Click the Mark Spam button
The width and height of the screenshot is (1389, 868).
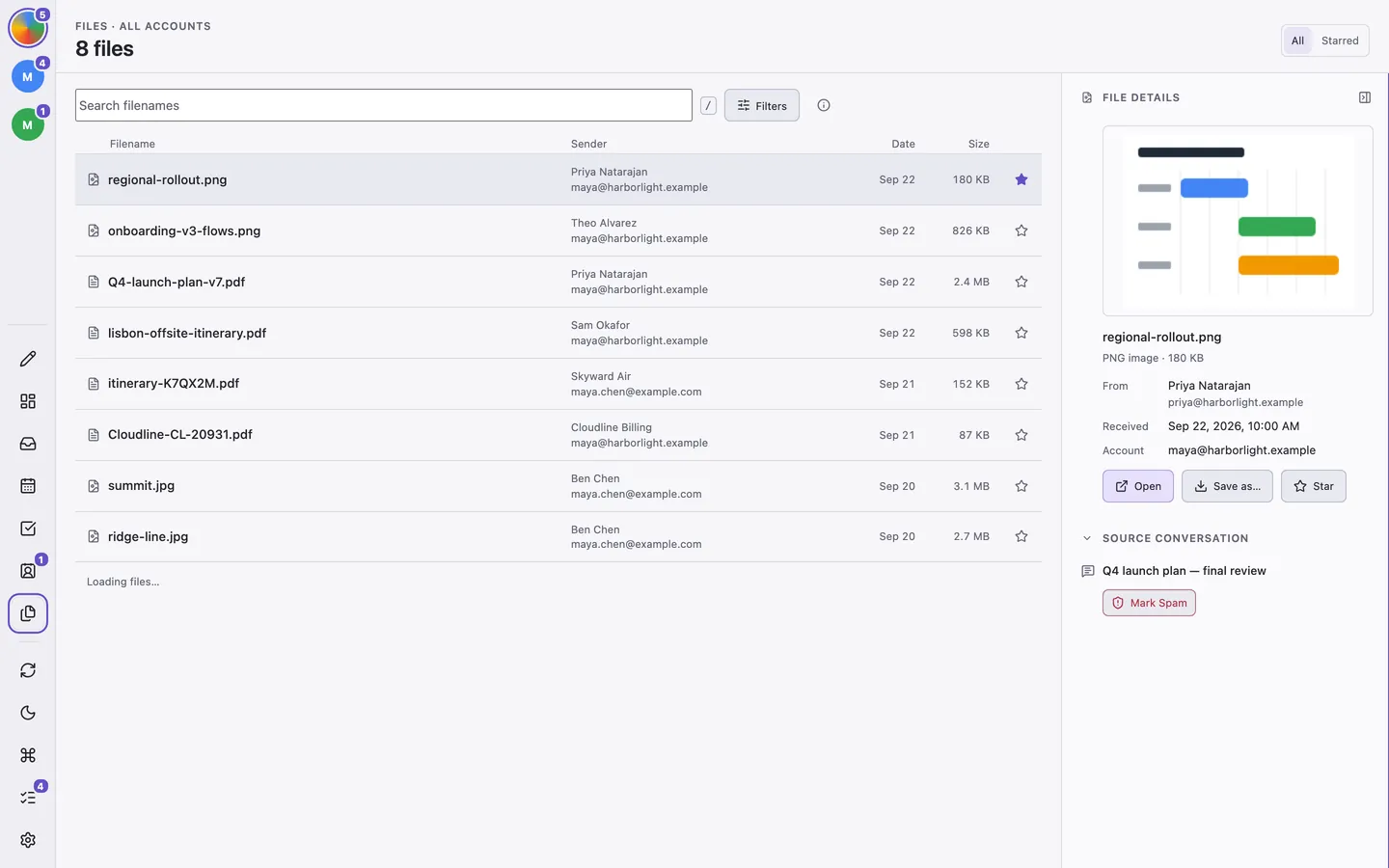(1149, 603)
